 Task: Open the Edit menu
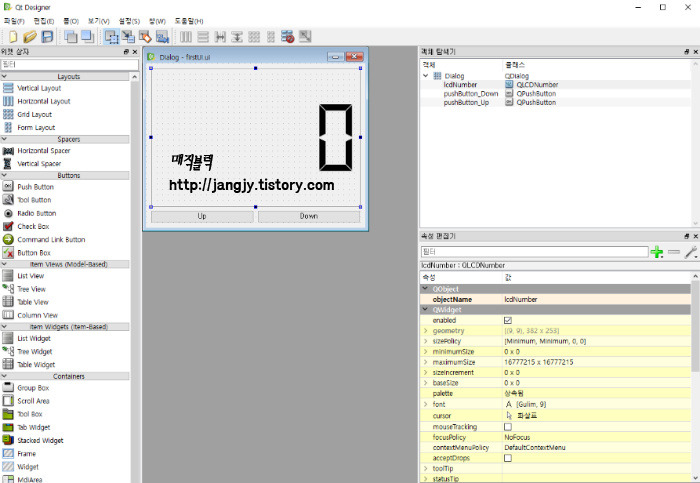tap(44, 21)
